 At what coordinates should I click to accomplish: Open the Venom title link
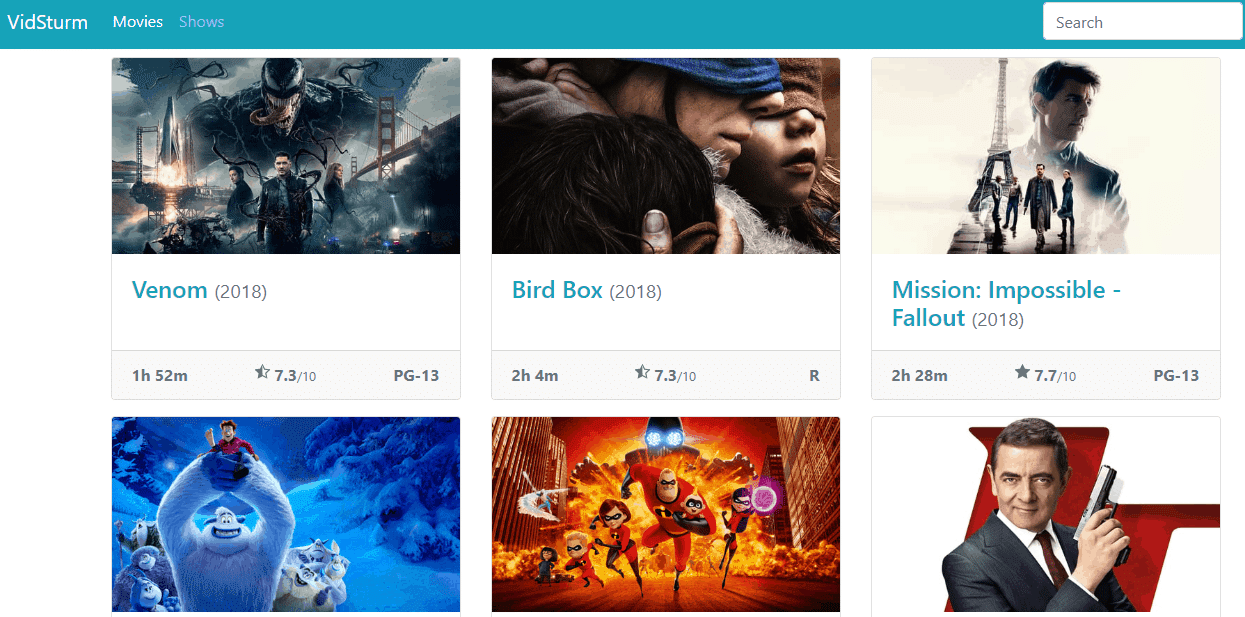point(170,290)
